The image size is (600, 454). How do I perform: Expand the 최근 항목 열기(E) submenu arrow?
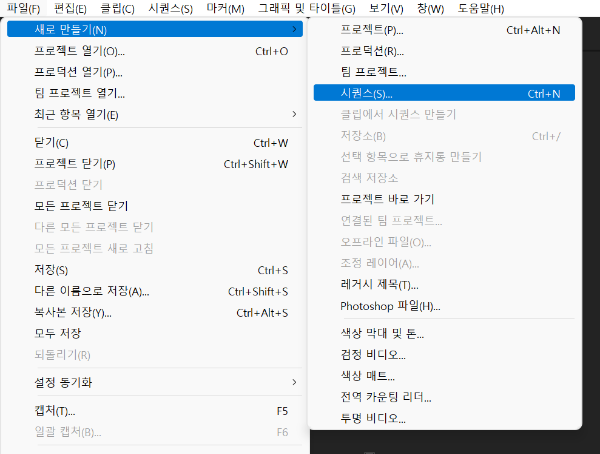[294, 114]
